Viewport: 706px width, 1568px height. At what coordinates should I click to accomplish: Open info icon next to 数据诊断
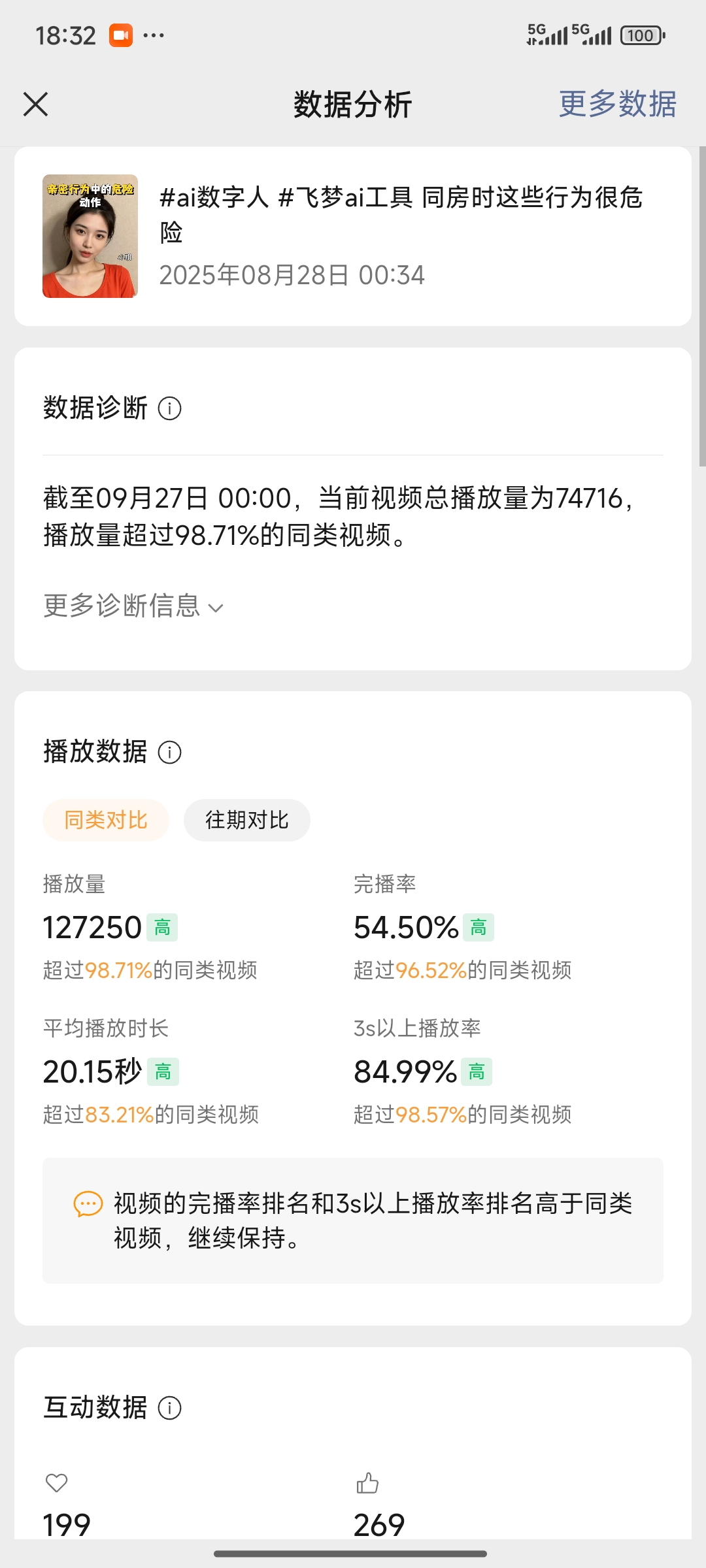coord(170,408)
